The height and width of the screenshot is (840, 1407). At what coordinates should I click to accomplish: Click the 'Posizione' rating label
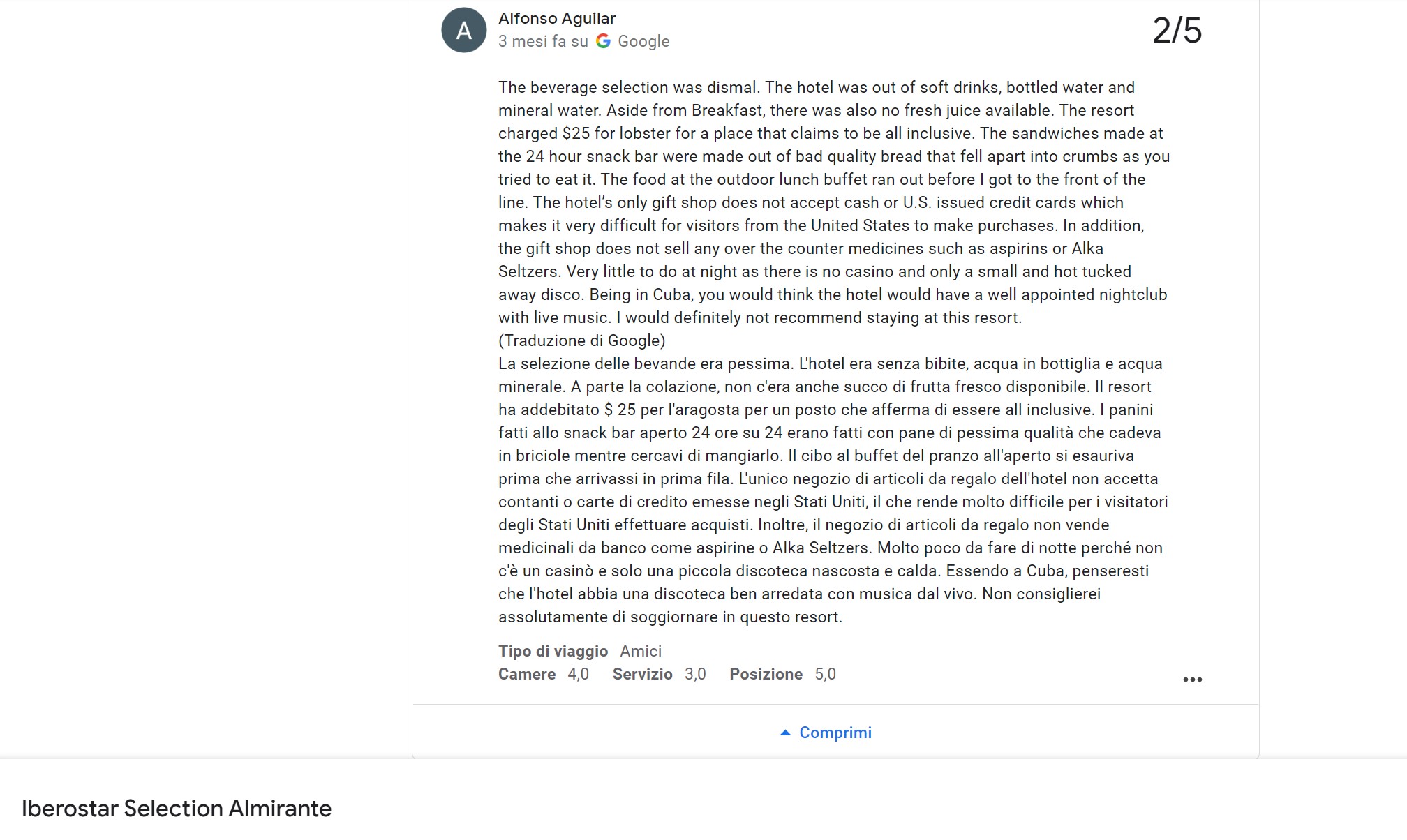[766, 674]
